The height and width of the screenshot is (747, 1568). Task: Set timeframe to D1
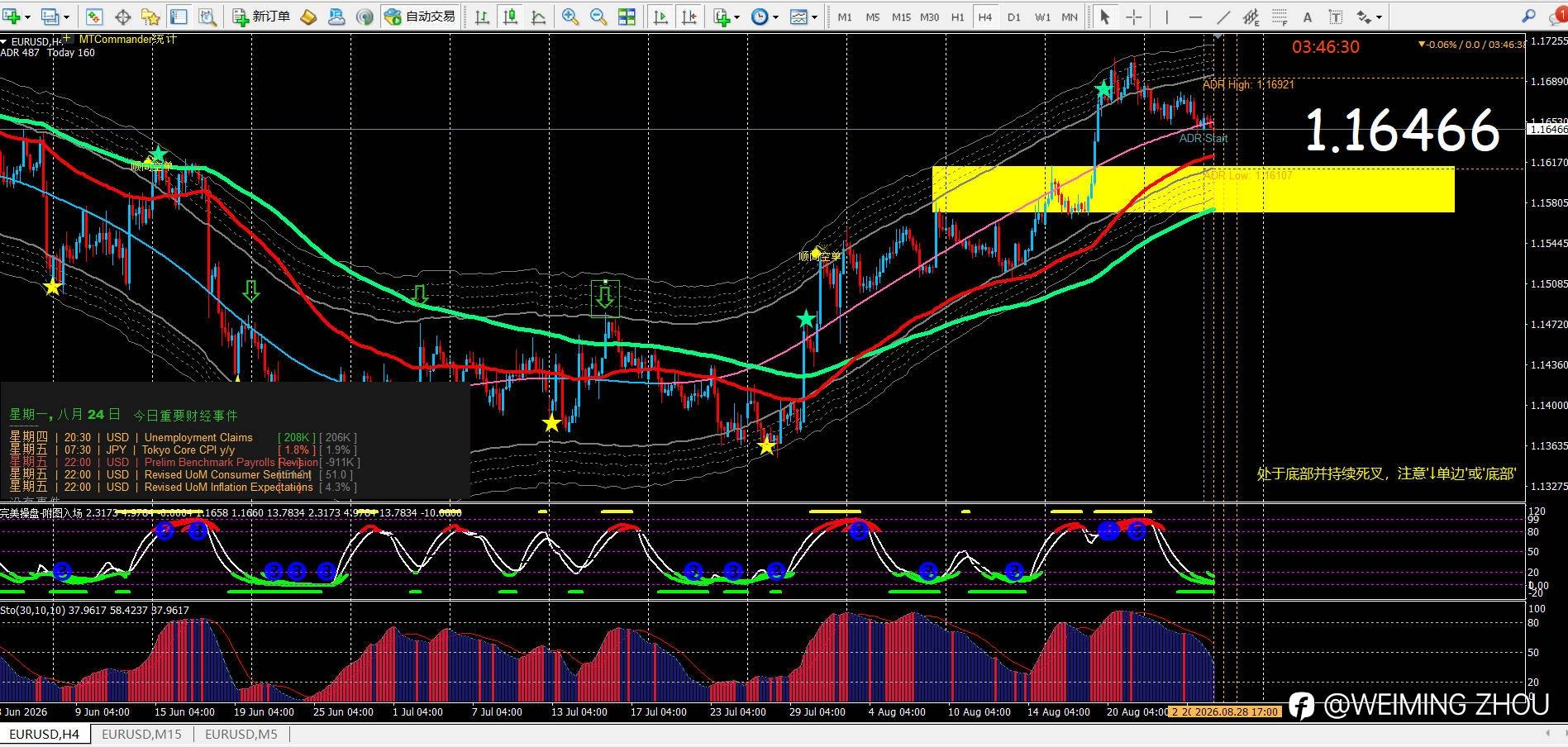pyautogui.click(x=1014, y=17)
